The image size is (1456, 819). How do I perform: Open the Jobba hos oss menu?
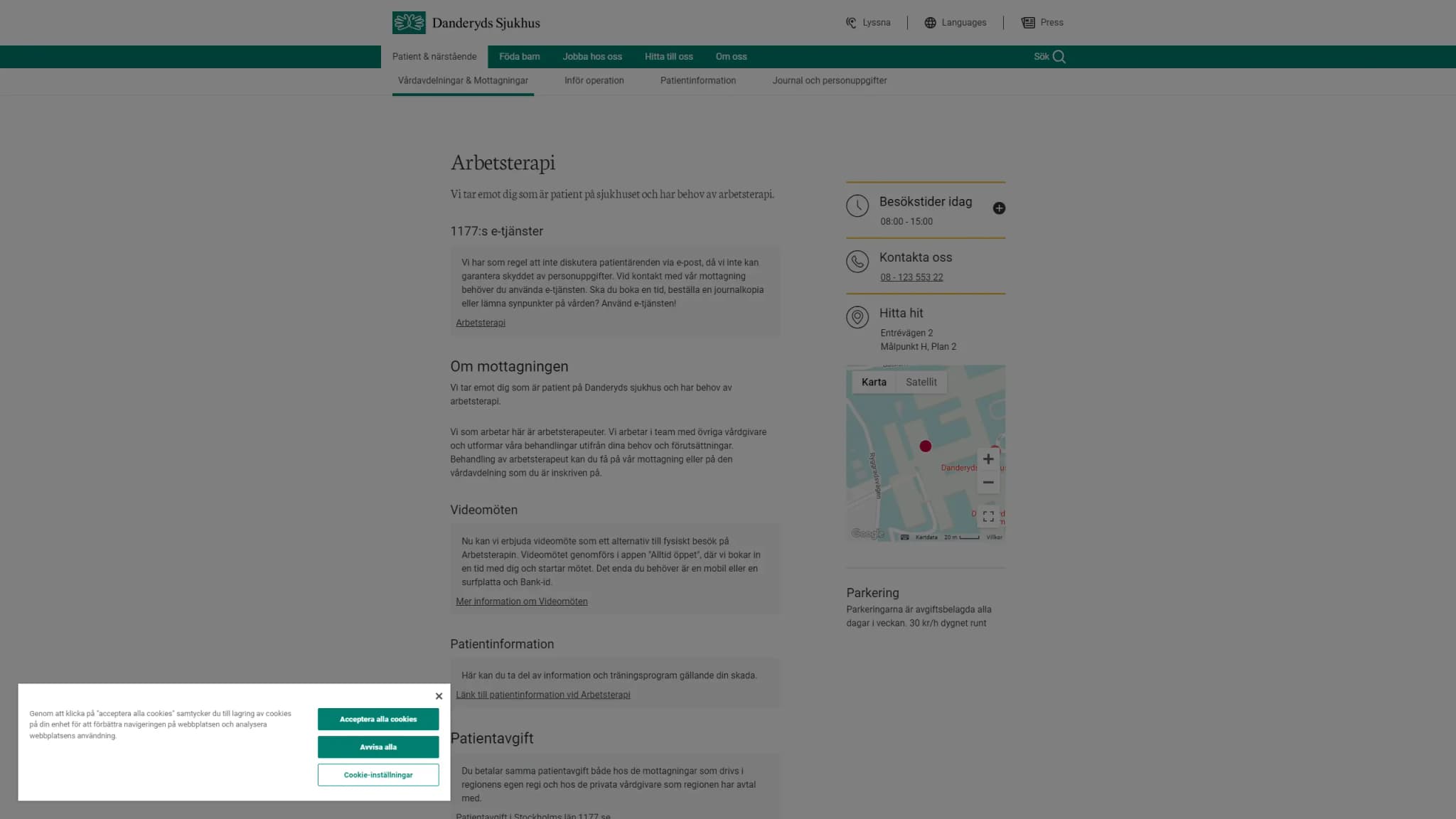(592, 57)
